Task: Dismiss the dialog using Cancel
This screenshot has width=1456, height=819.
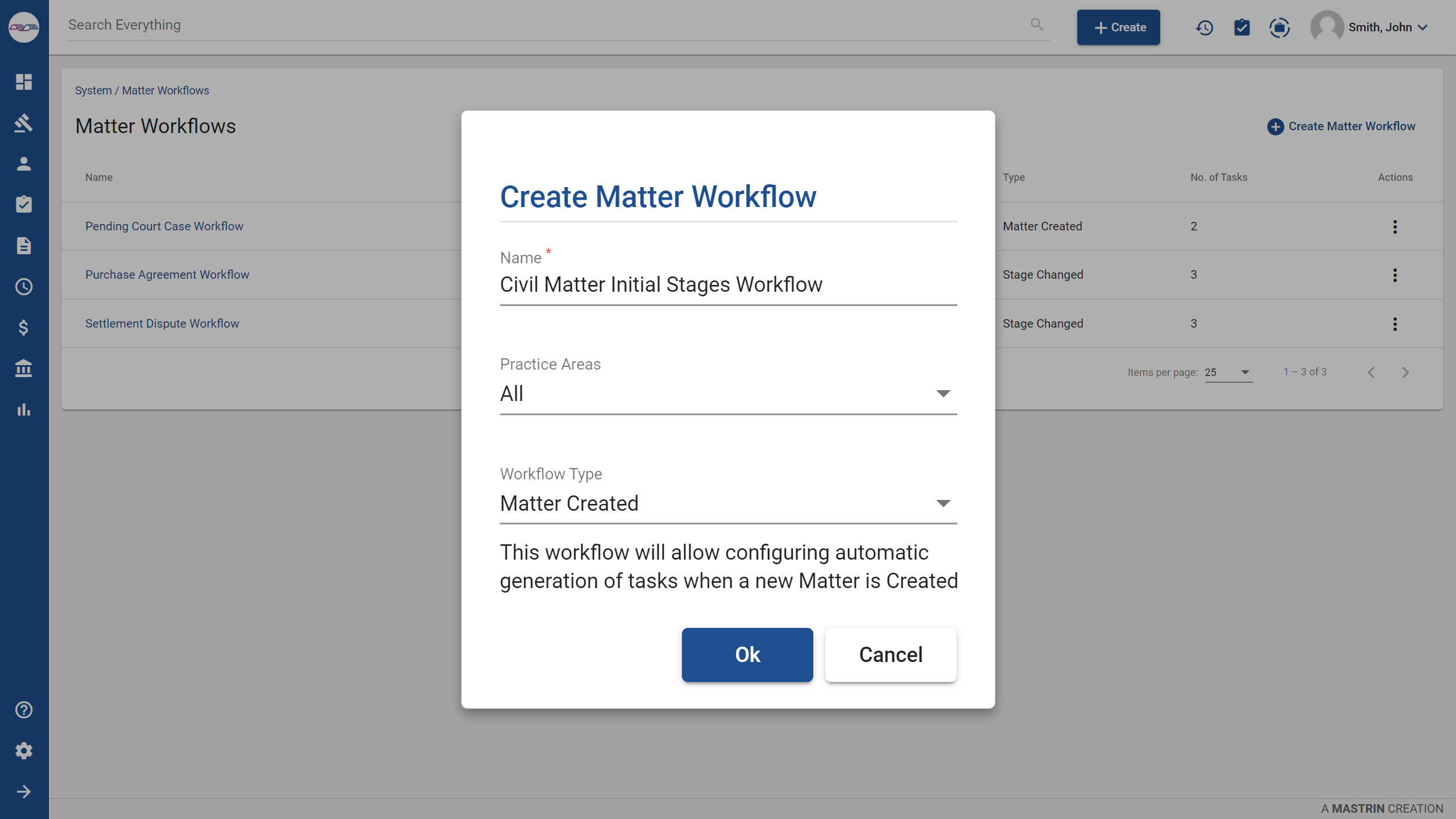Action: point(890,655)
